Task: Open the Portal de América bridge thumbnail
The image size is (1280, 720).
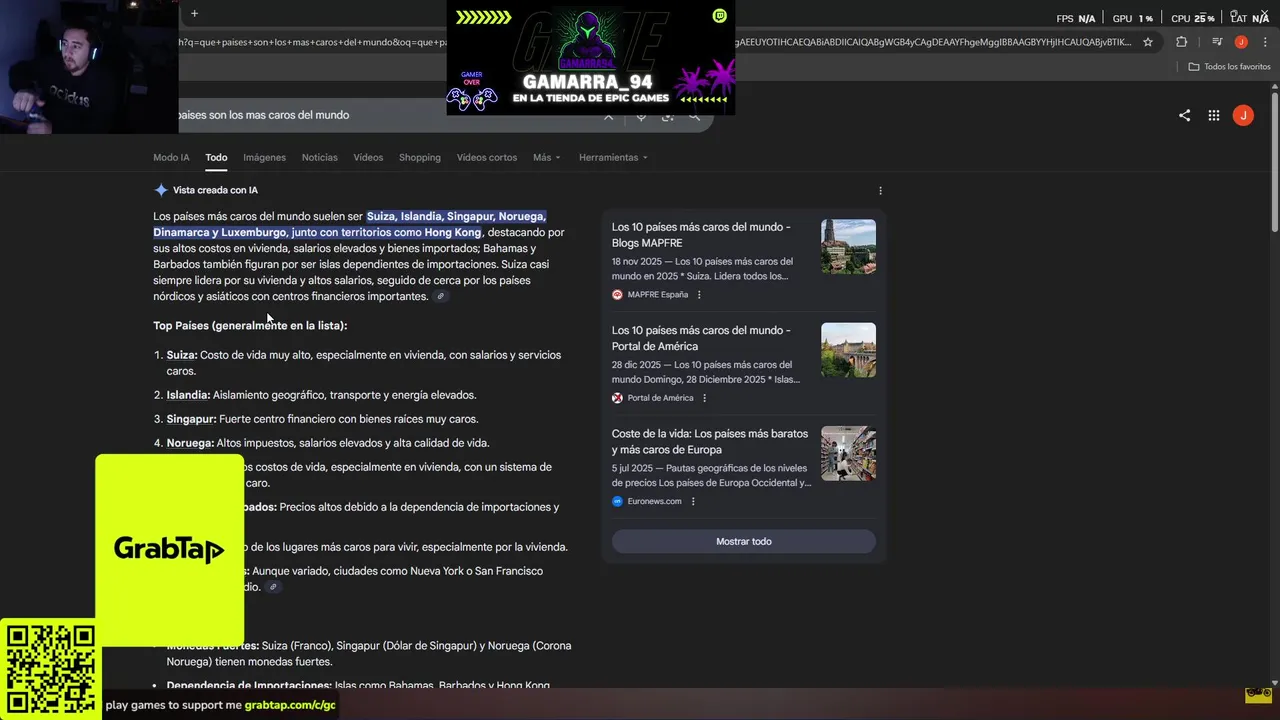Action: (848, 350)
